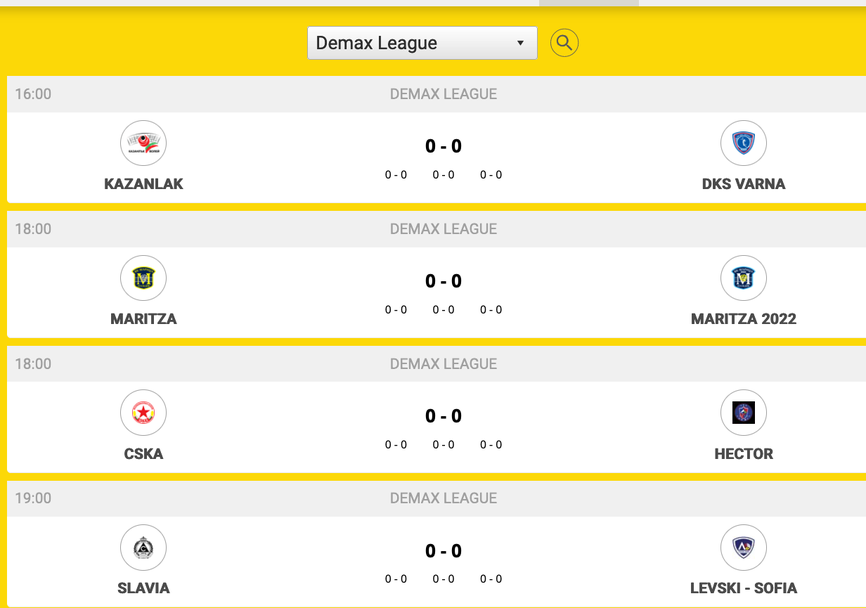The width and height of the screenshot is (866, 608).
Task: Select the HECTOR team name
Action: pyautogui.click(x=743, y=454)
